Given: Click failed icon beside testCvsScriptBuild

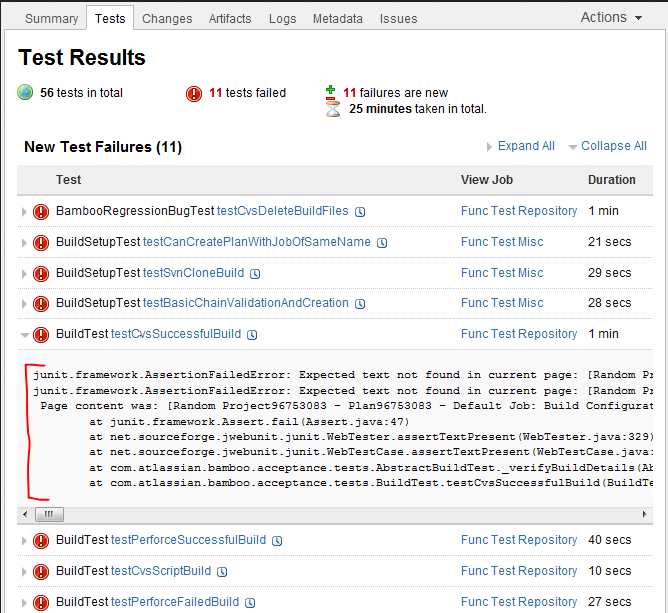Looking at the screenshot, I should pyautogui.click(x=41, y=572).
